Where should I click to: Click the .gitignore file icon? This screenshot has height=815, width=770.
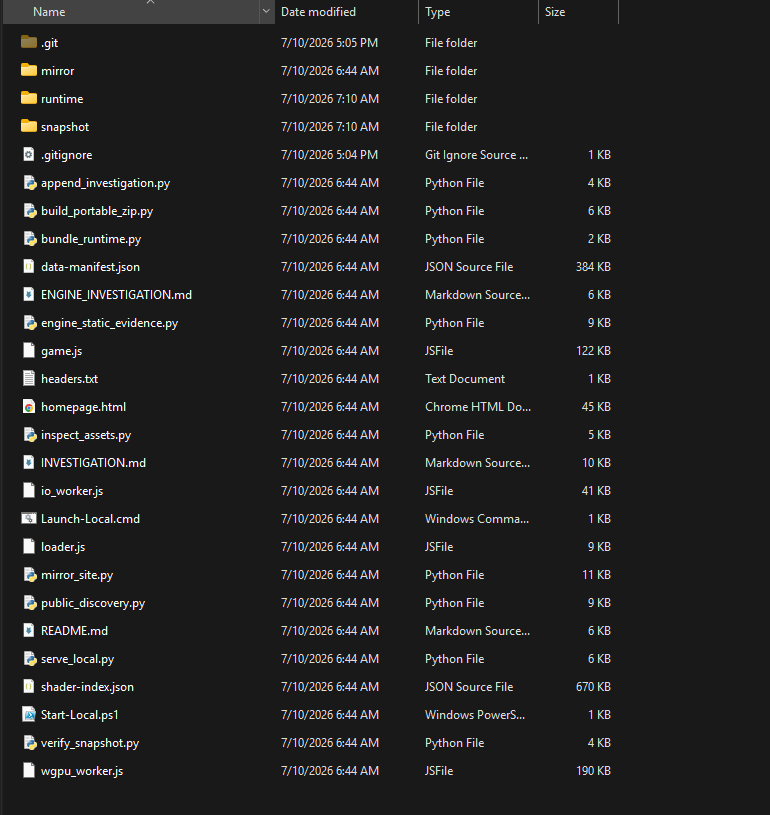[29, 154]
